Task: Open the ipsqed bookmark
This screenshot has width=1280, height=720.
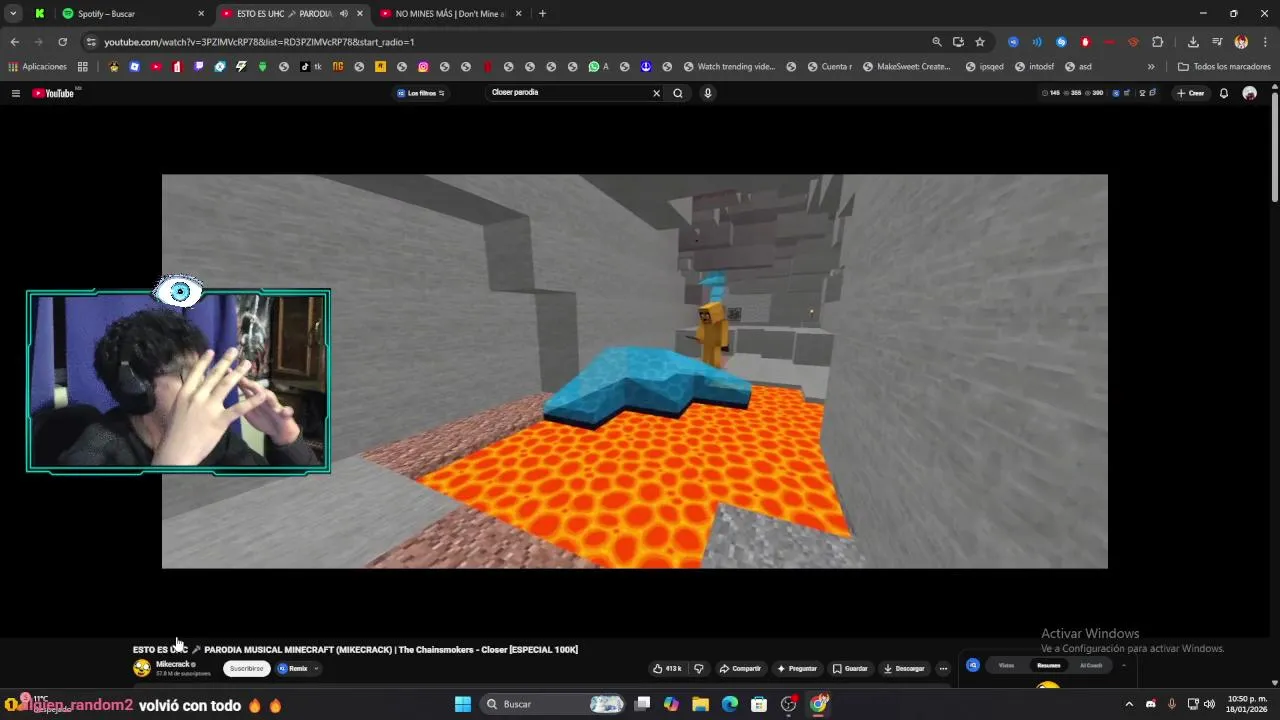Action: (984, 67)
